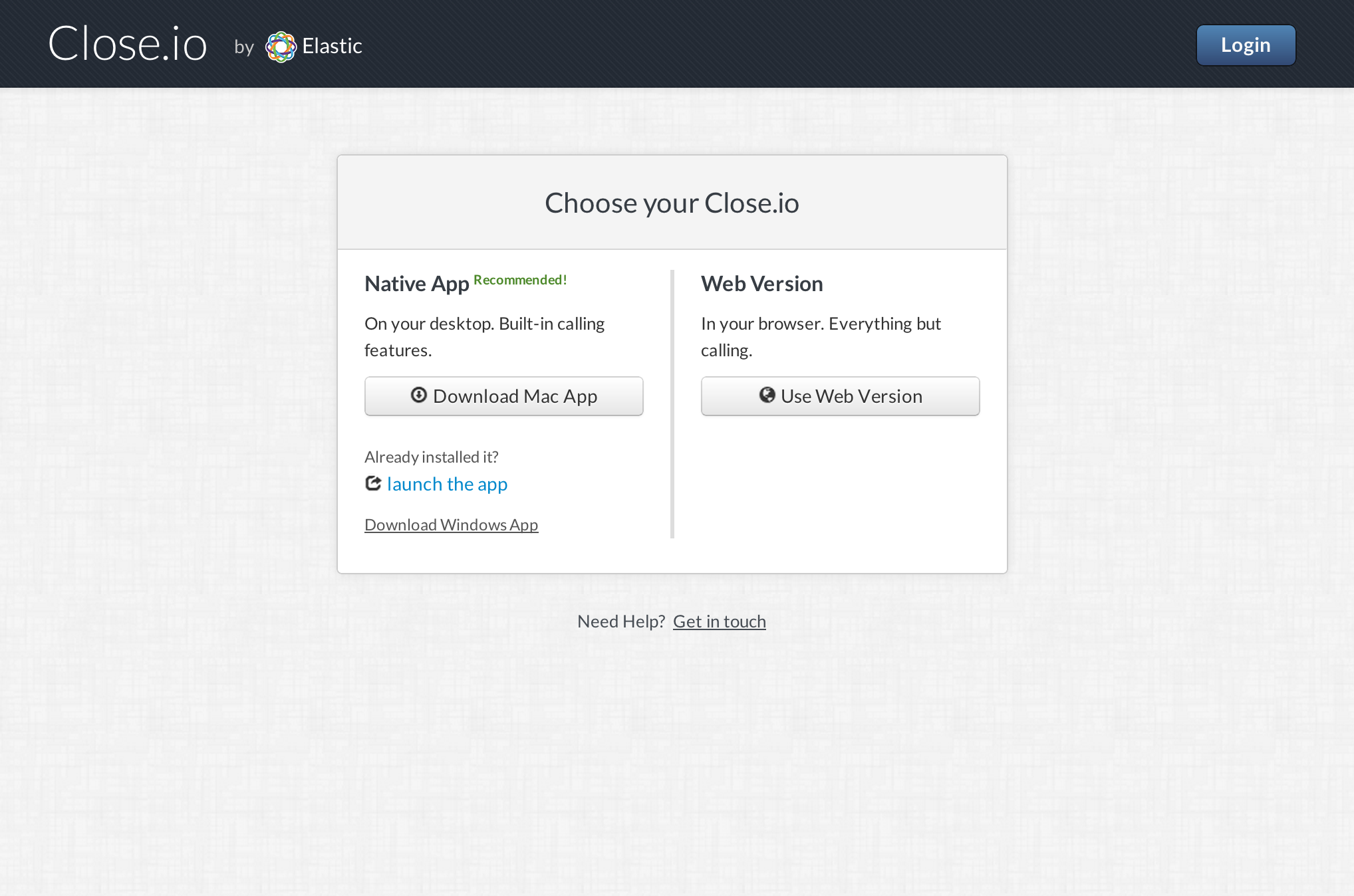This screenshot has height=896, width=1354.
Task: Click the Download Mac App button
Action: (503, 396)
